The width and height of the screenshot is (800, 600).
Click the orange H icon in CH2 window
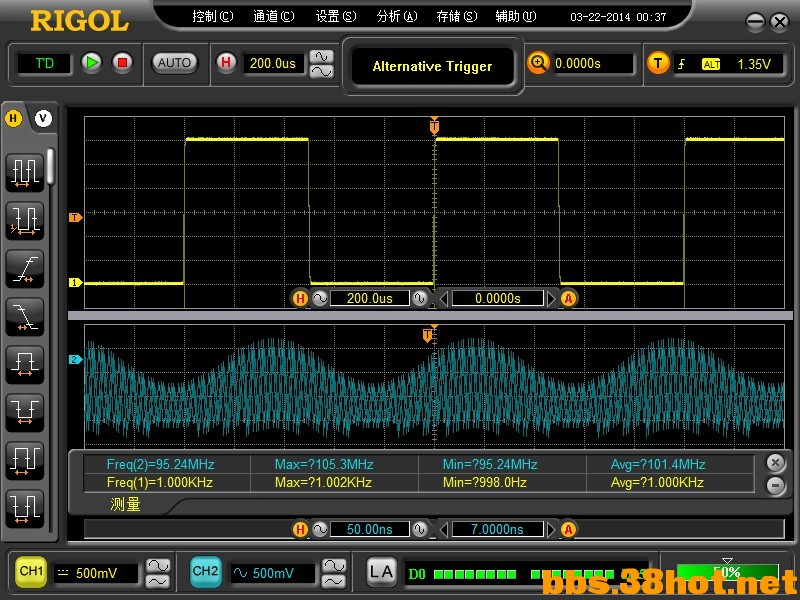point(300,530)
